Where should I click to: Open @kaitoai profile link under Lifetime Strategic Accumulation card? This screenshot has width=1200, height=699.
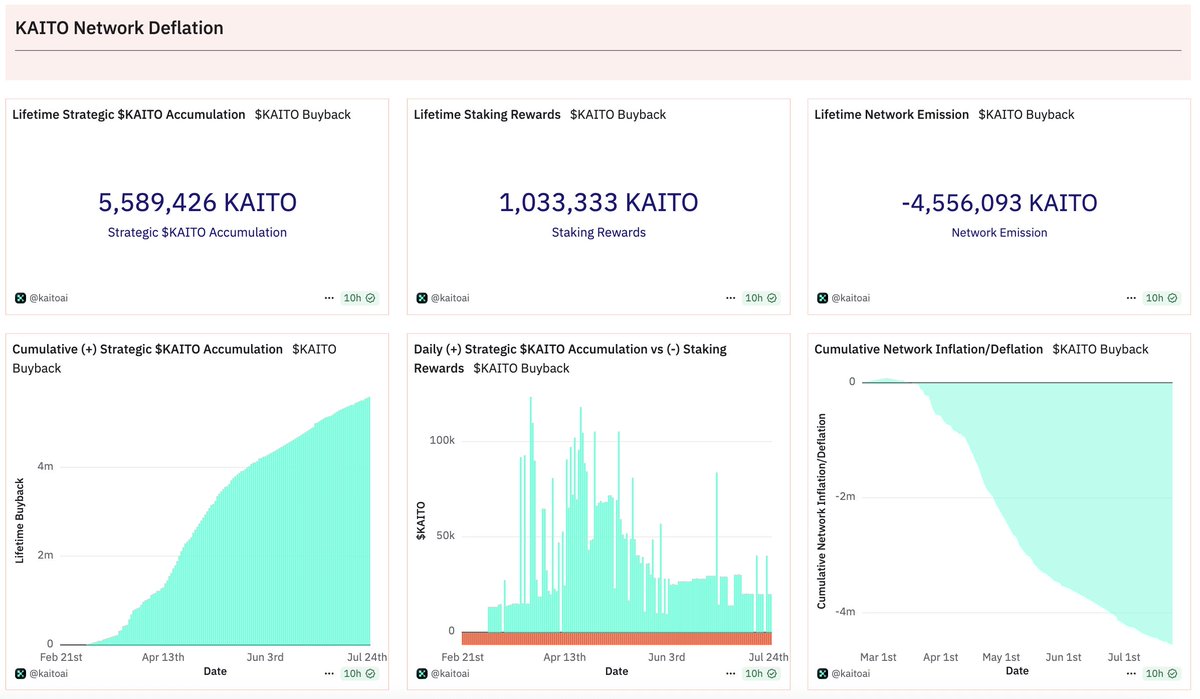[48, 298]
